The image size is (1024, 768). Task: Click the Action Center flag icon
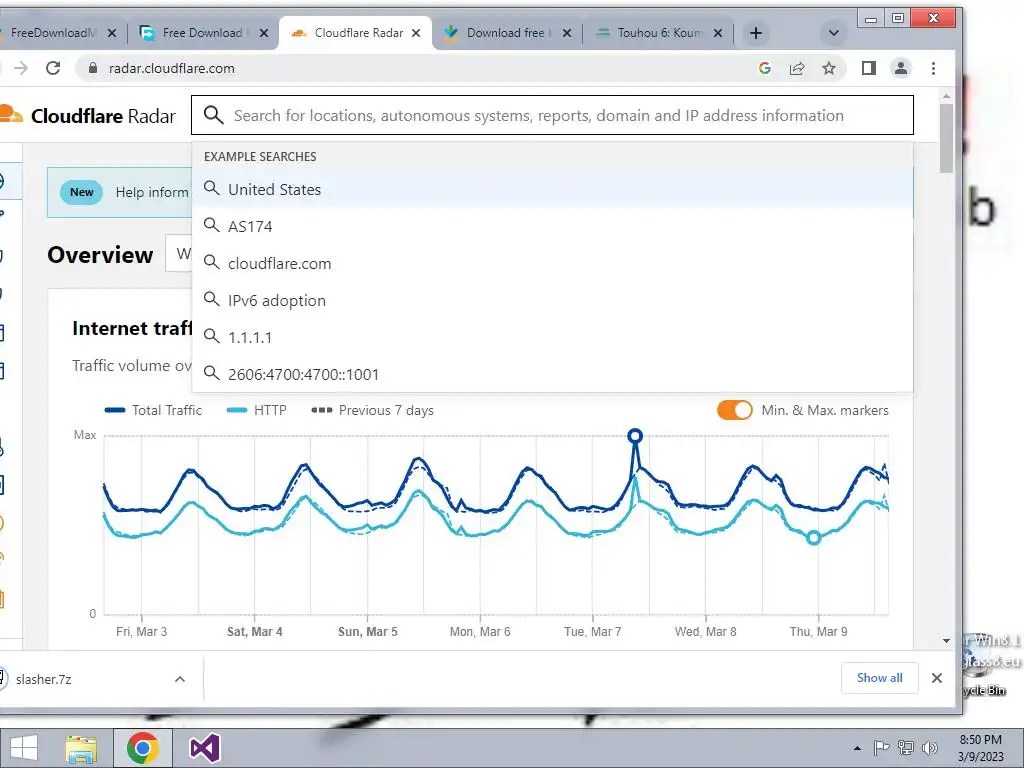881,748
